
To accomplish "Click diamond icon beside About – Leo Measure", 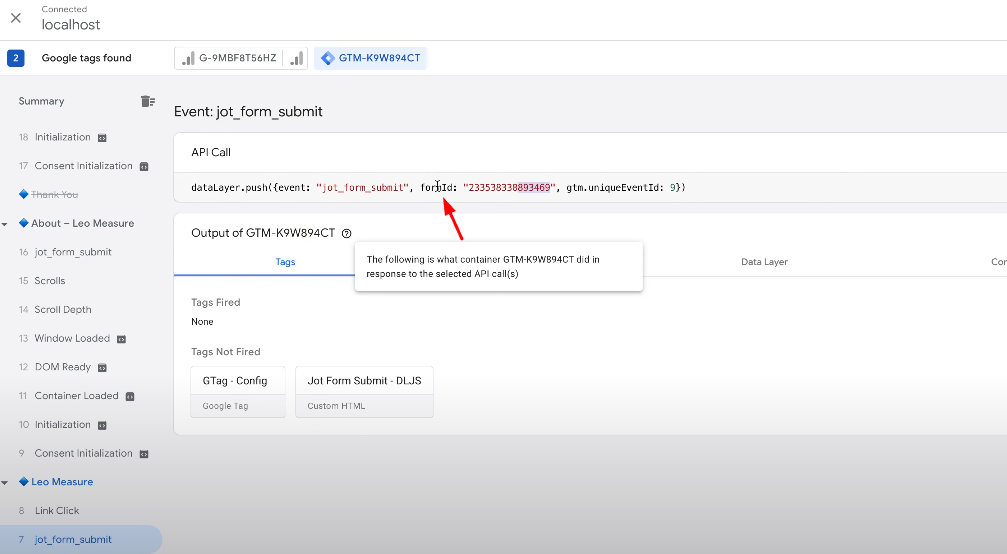I will click(x=24, y=223).
